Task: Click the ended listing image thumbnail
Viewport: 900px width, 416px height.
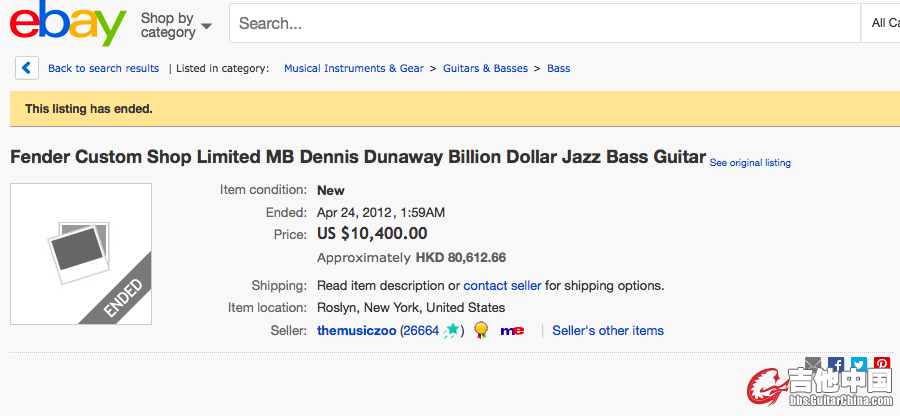Action: [81, 254]
